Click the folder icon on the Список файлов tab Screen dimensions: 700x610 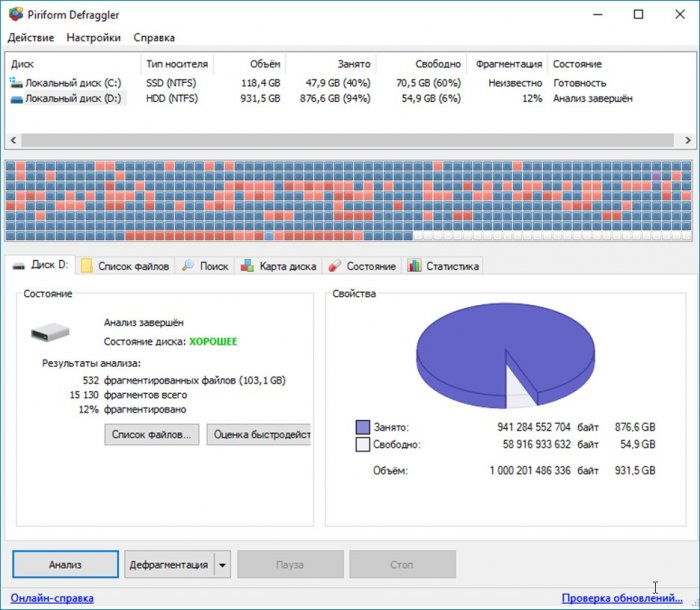[x=86, y=266]
